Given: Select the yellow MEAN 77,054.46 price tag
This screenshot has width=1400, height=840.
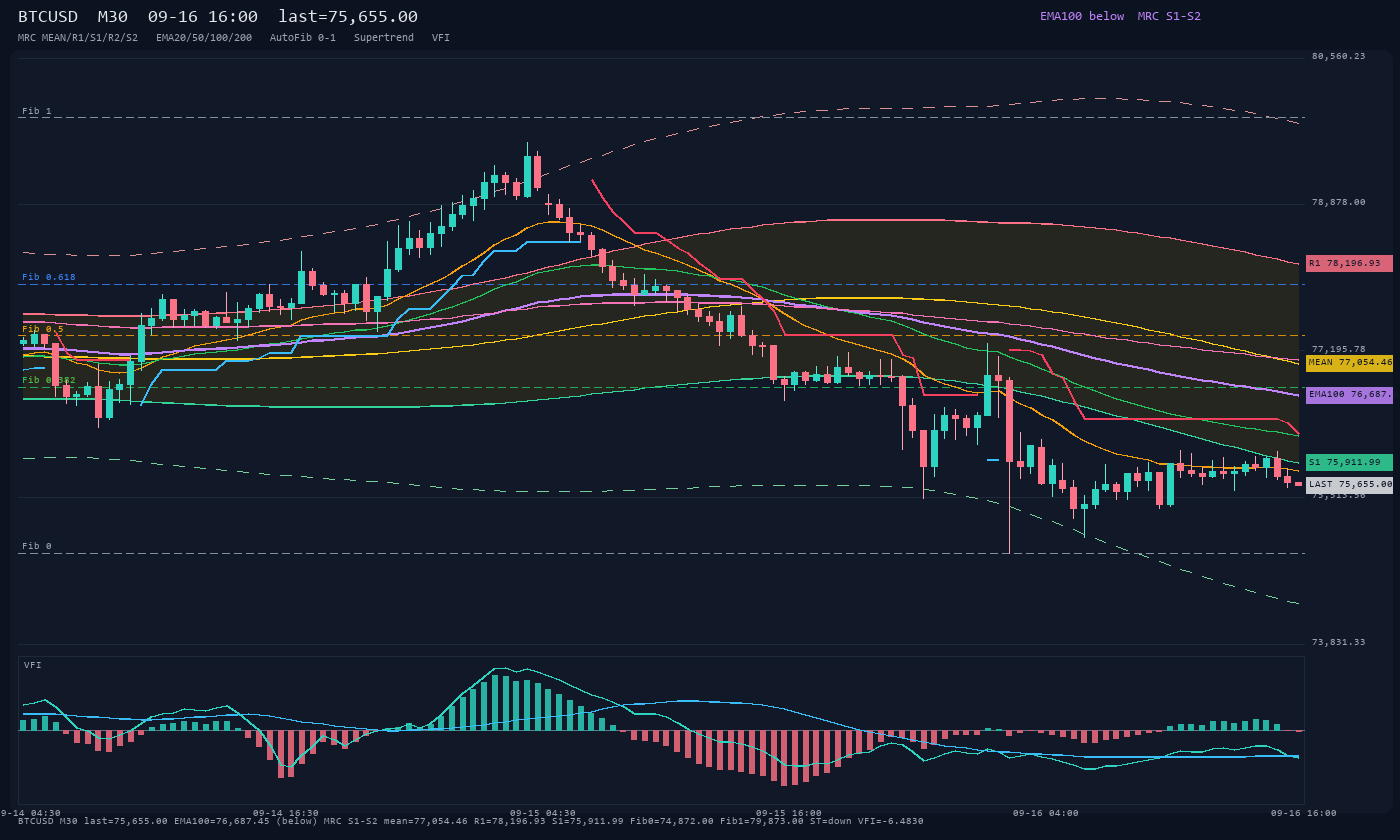Looking at the screenshot, I should [1349, 363].
